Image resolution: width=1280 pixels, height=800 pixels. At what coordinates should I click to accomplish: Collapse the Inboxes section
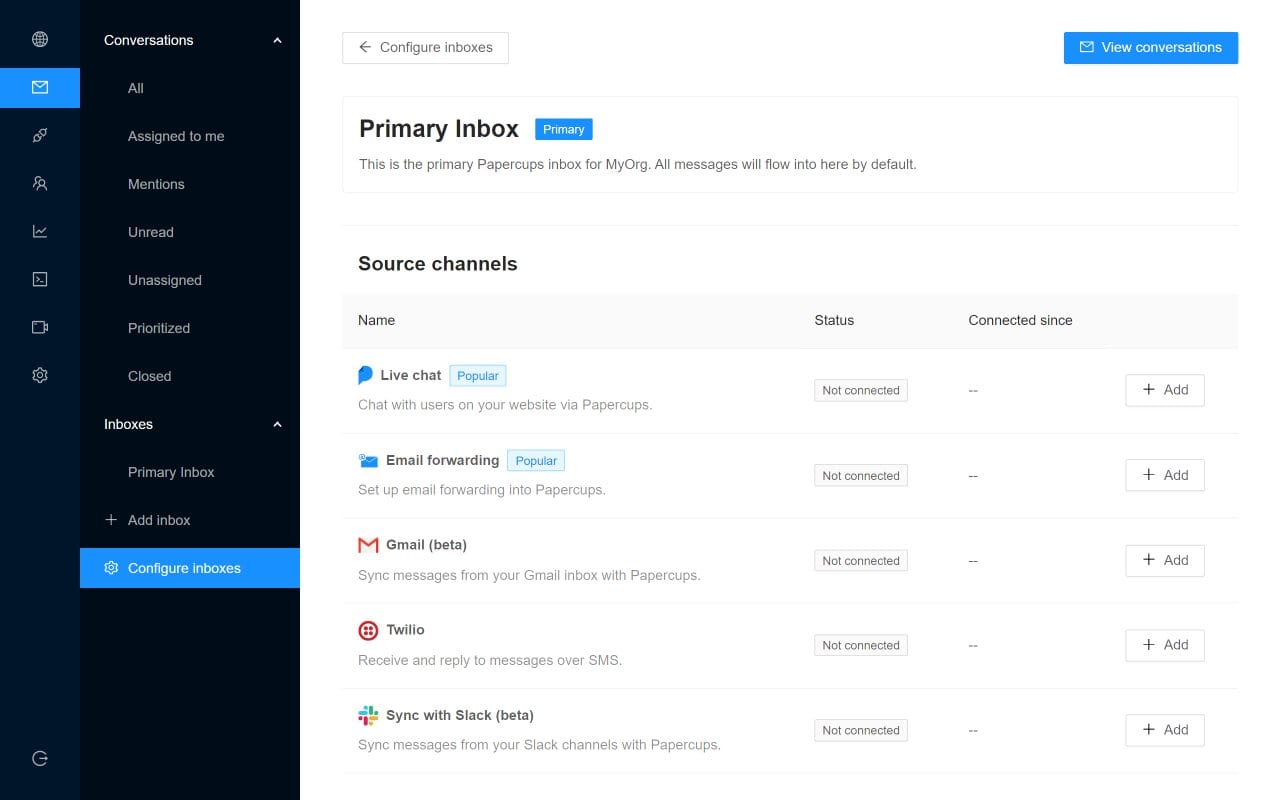[x=277, y=424]
